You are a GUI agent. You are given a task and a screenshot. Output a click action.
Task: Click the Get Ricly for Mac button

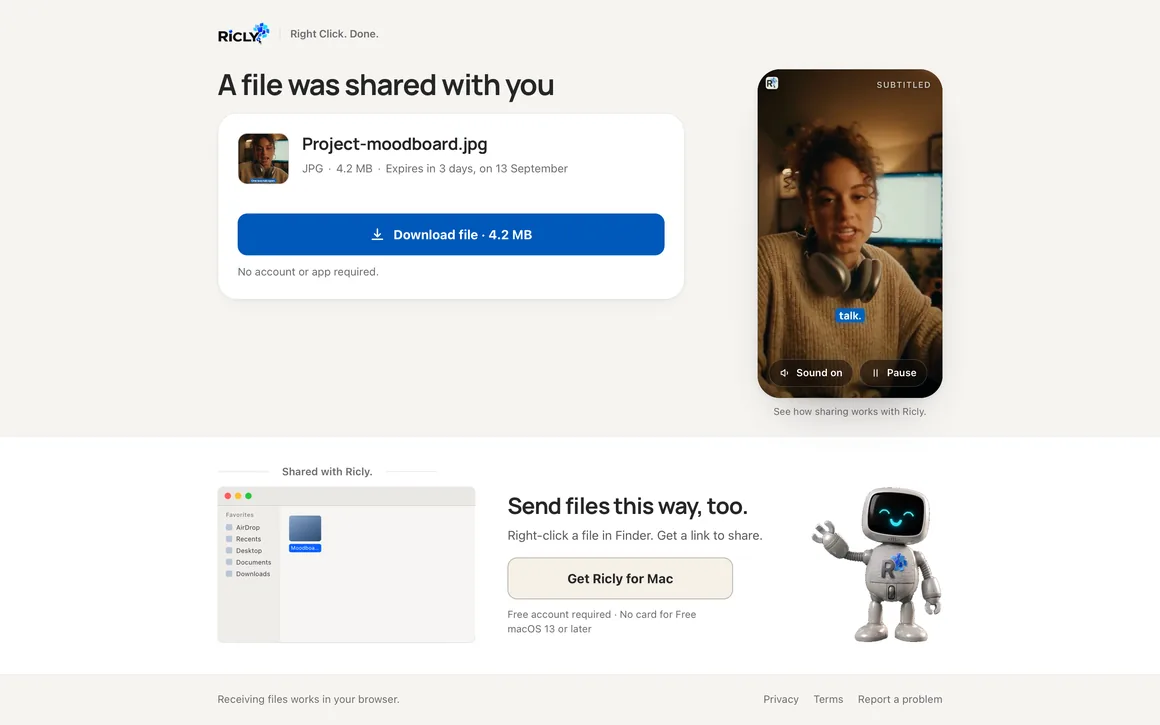point(620,579)
